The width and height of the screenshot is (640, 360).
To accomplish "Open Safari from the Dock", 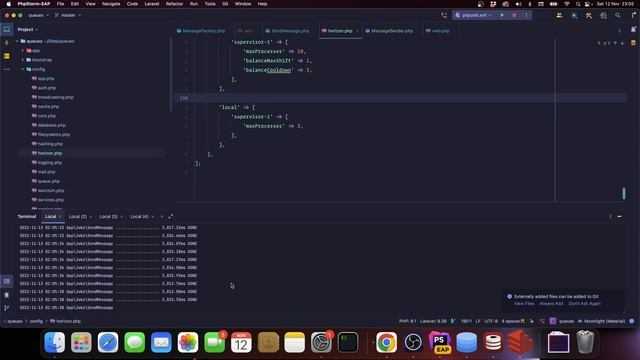I will click(x=108, y=342).
